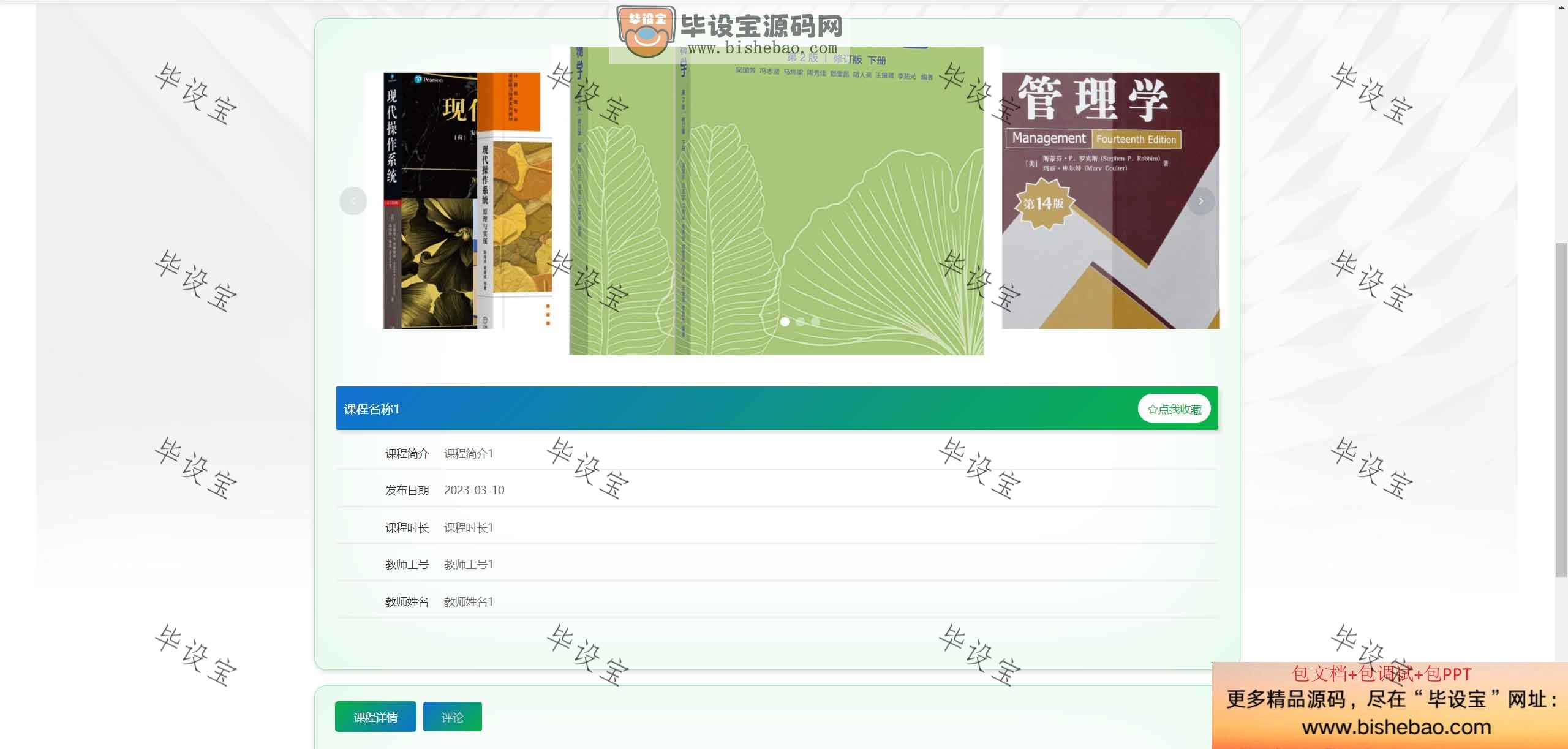The height and width of the screenshot is (749, 1568).
Task: Click the 管理学 Management book cover
Action: pyautogui.click(x=1110, y=201)
